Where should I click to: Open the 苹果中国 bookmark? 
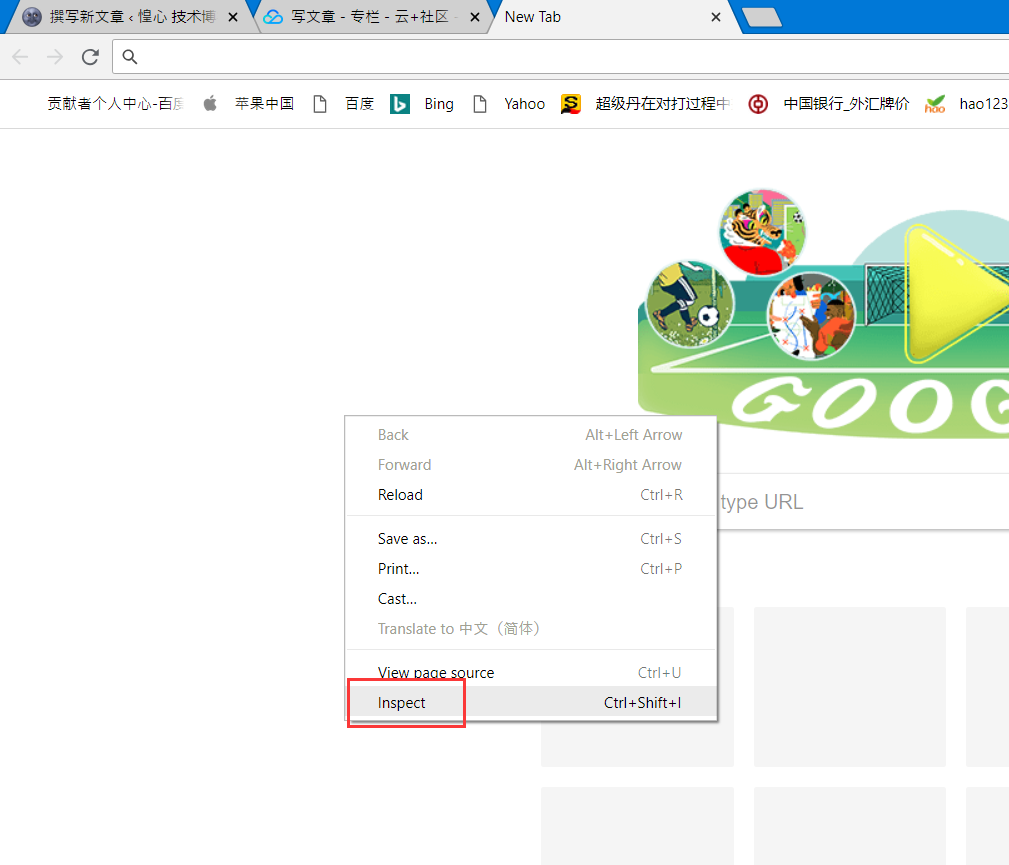coord(264,104)
